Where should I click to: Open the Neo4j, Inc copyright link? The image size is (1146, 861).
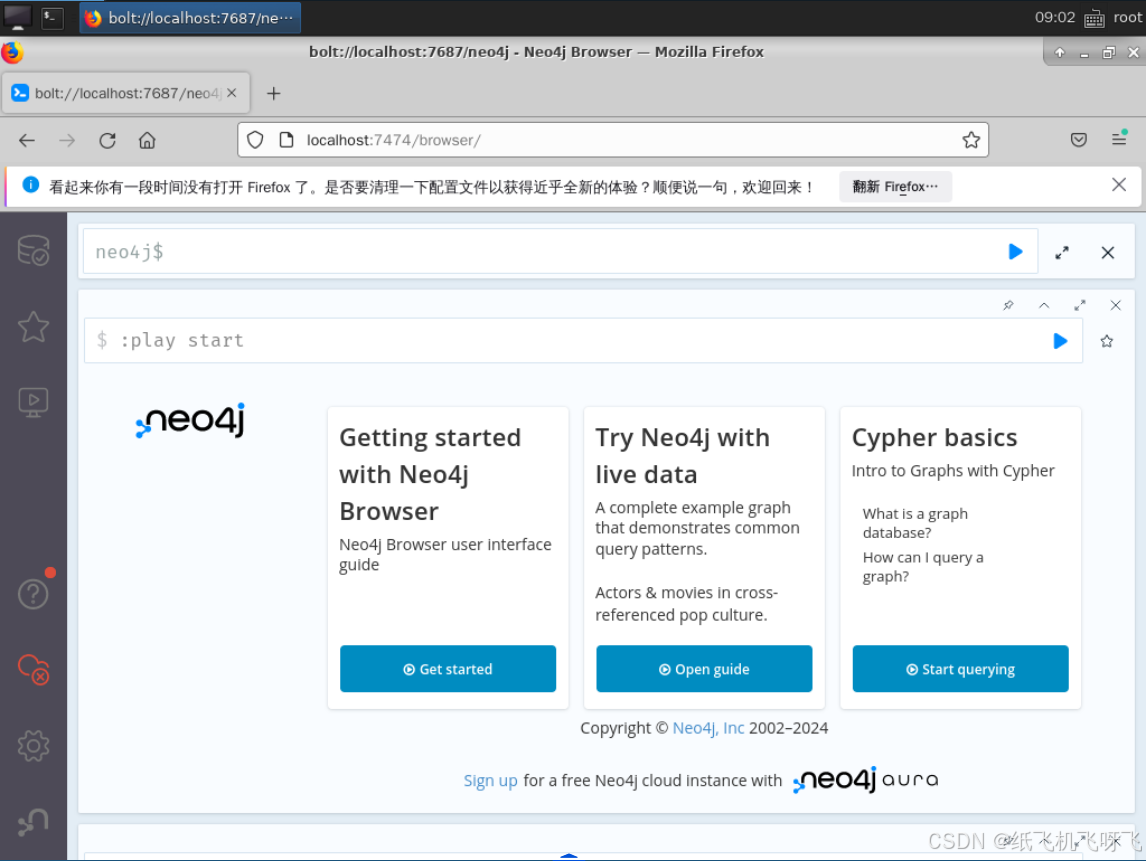coord(708,728)
